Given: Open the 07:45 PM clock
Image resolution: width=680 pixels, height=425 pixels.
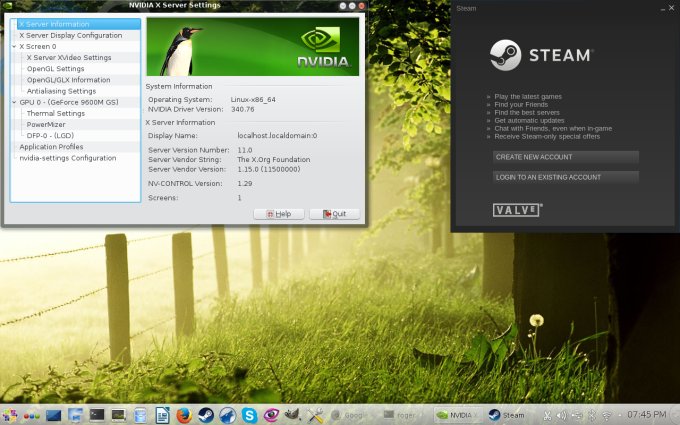Looking at the screenshot, I should (x=647, y=415).
